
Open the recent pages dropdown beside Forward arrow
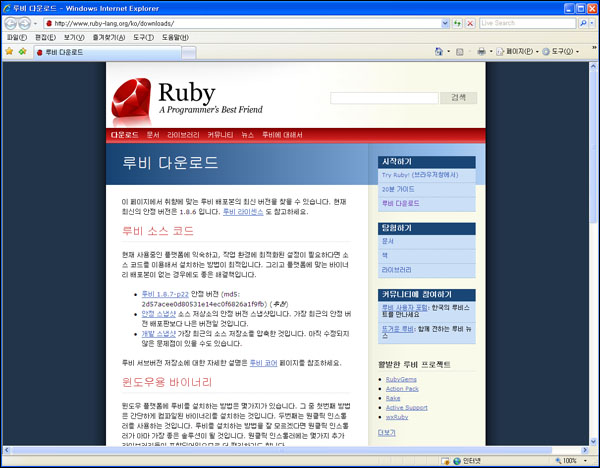(35, 24)
